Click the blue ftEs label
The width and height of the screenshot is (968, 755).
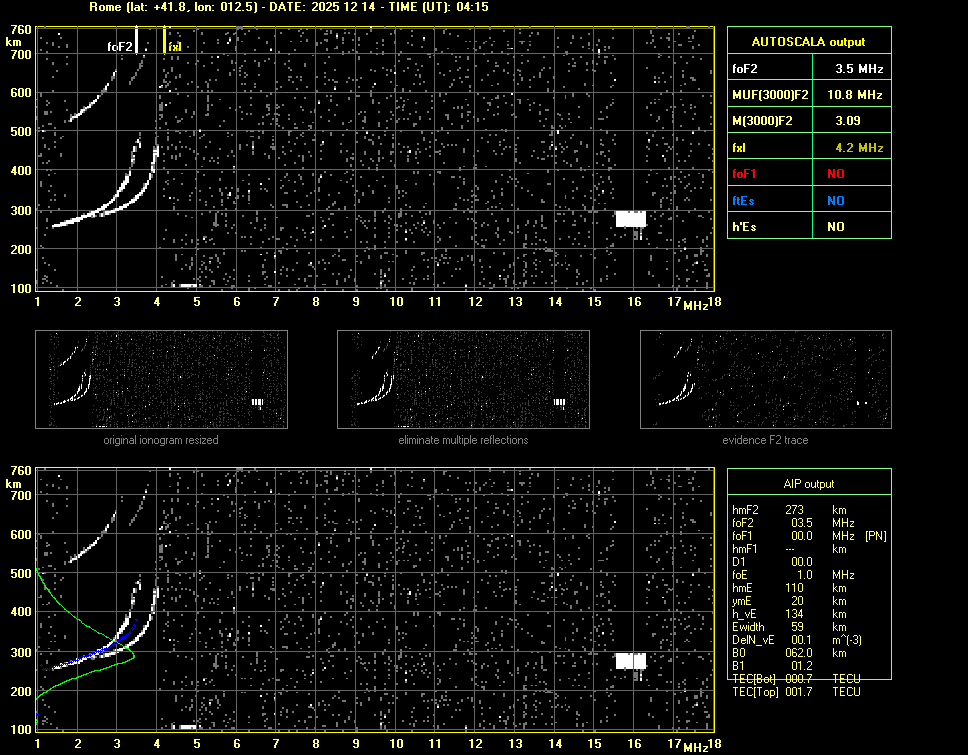coord(743,200)
